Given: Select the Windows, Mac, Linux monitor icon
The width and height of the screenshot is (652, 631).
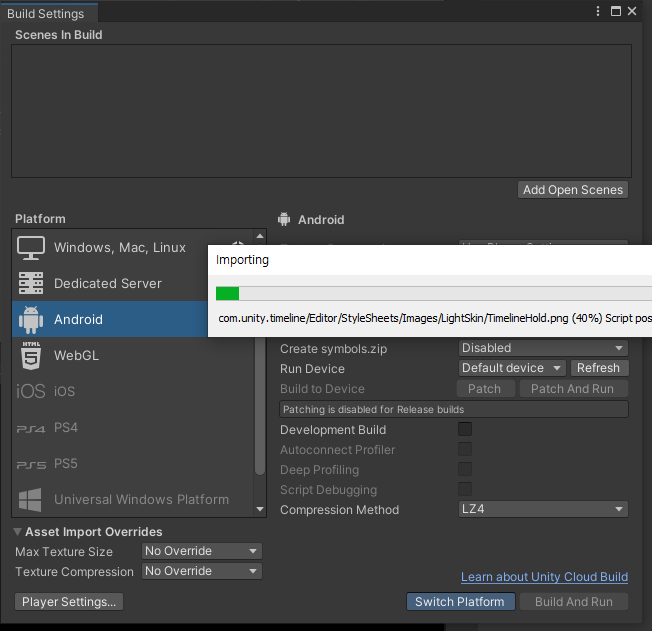Looking at the screenshot, I should 31,247.
